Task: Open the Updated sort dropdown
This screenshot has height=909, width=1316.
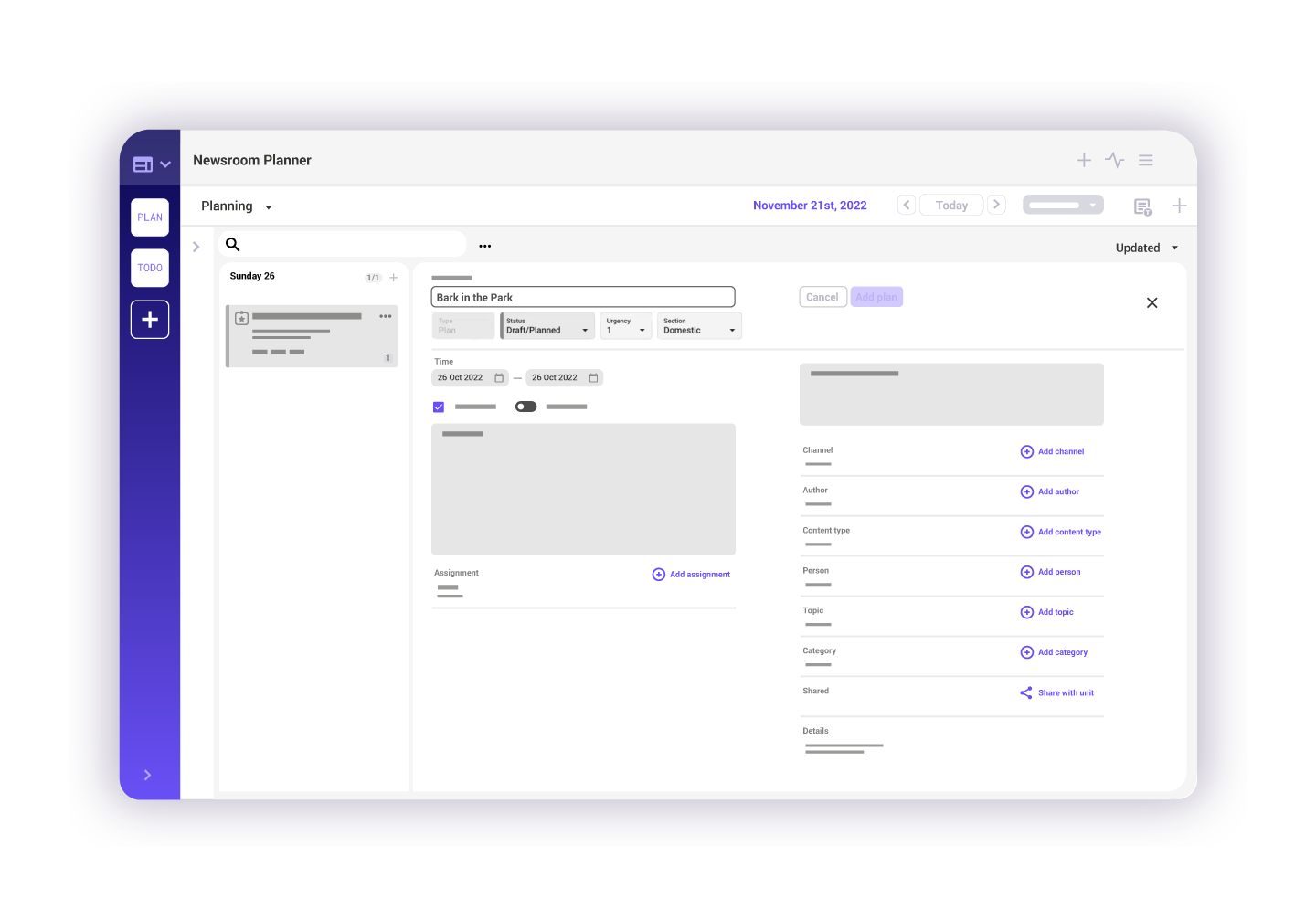Action: click(1145, 248)
